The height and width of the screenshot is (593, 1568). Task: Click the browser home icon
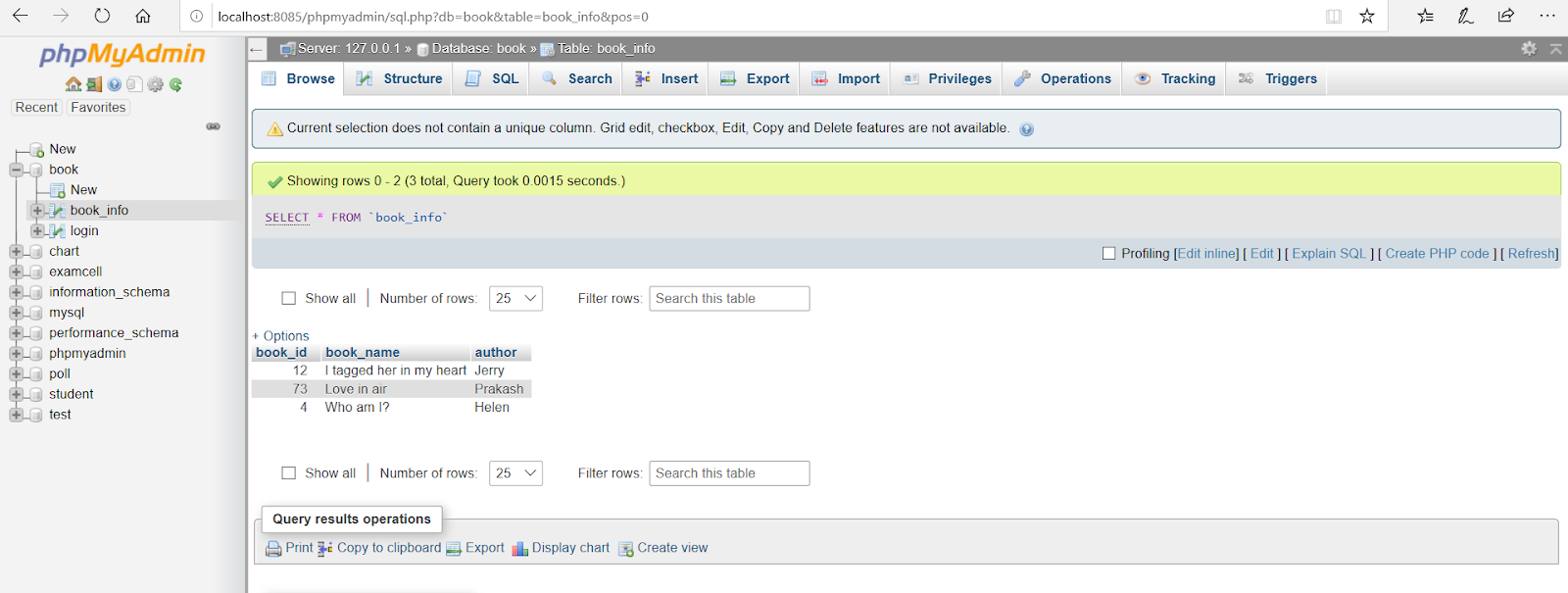(143, 16)
